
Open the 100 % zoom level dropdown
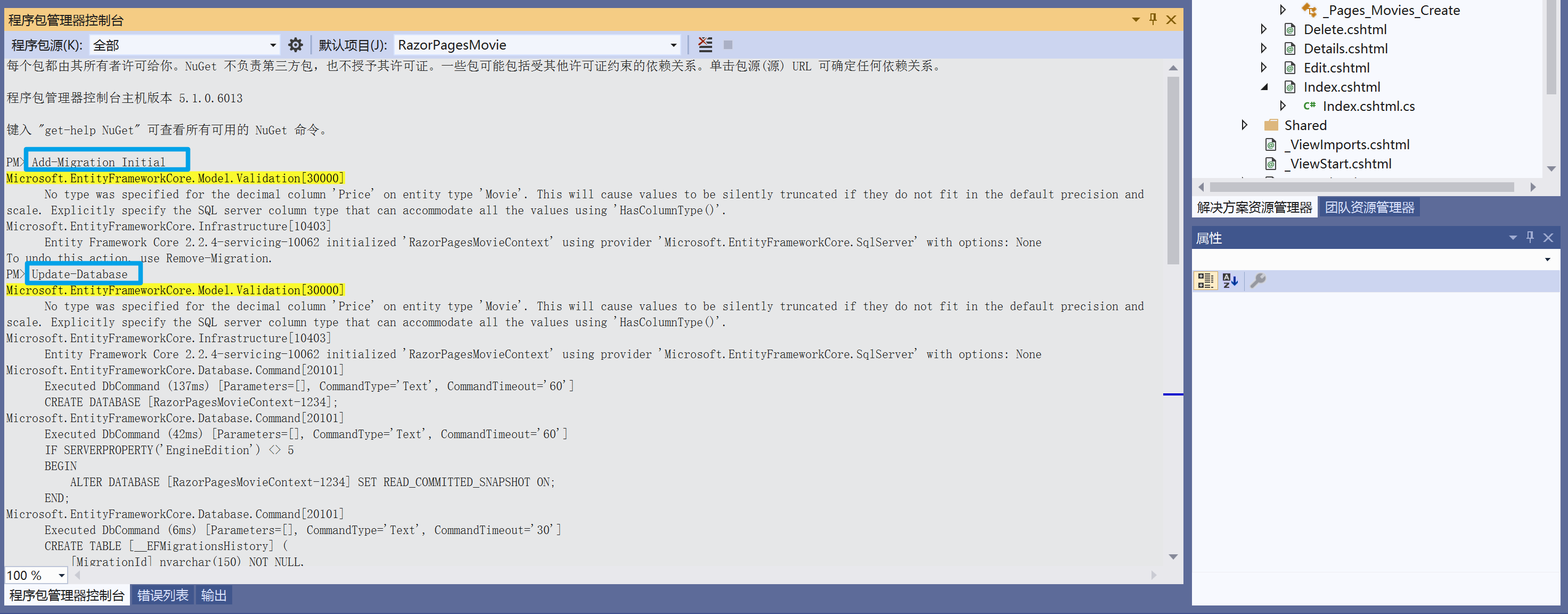pyautogui.click(x=61, y=576)
